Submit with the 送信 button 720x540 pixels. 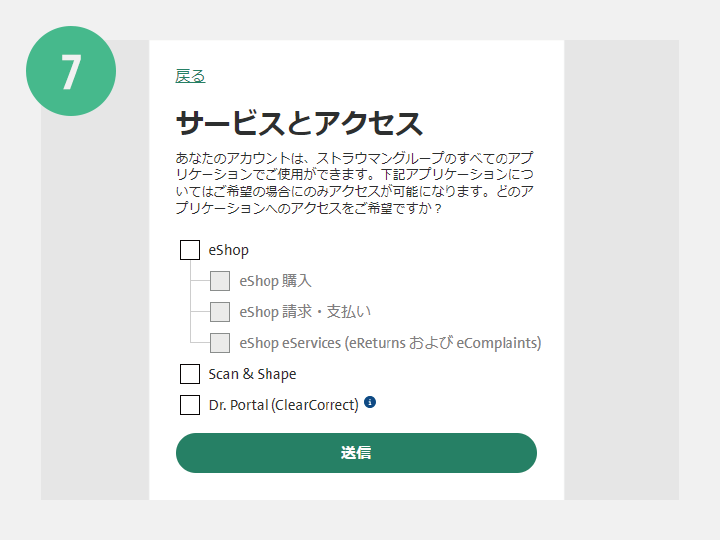[x=356, y=453]
